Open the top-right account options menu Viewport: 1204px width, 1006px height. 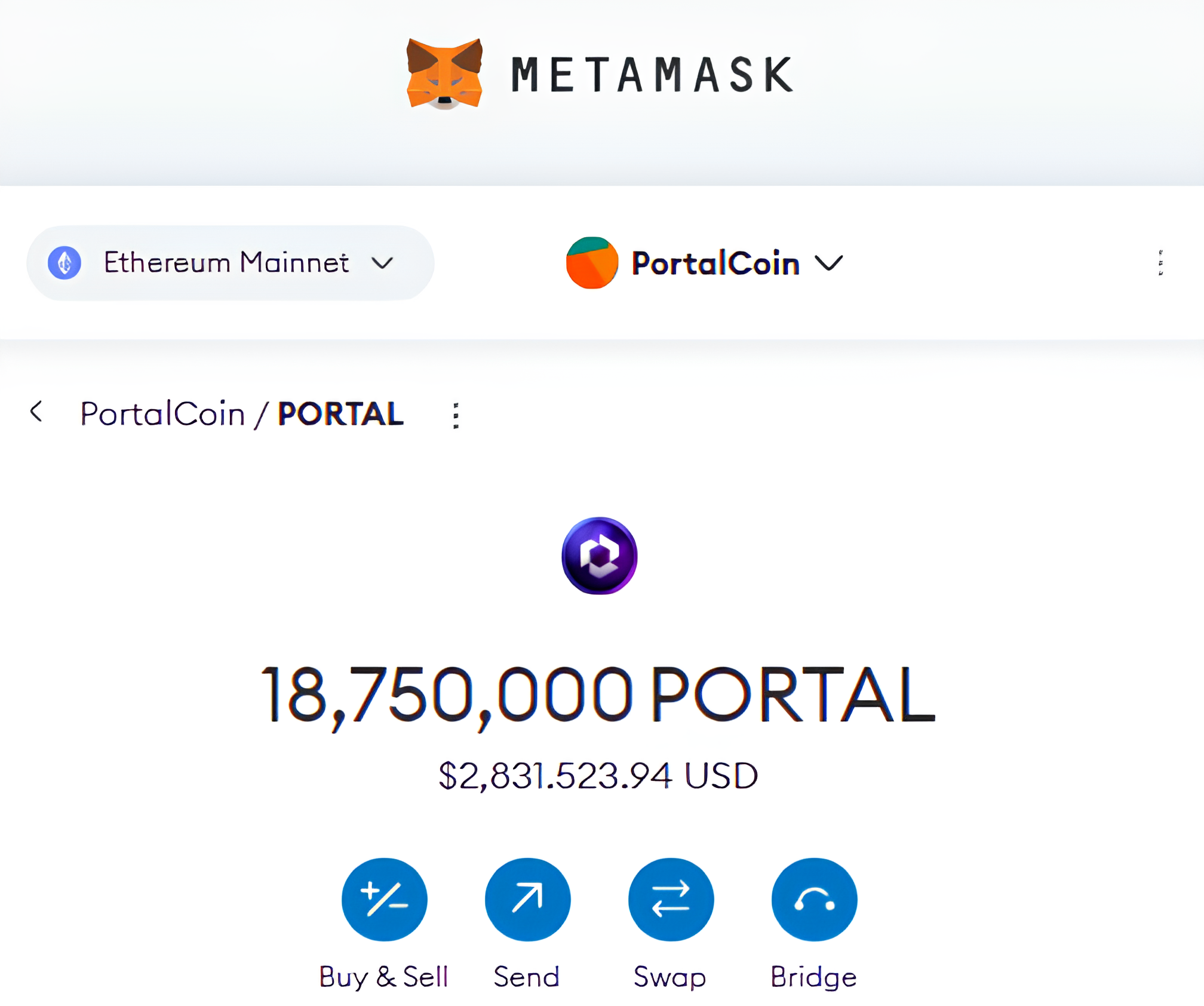(x=1160, y=263)
